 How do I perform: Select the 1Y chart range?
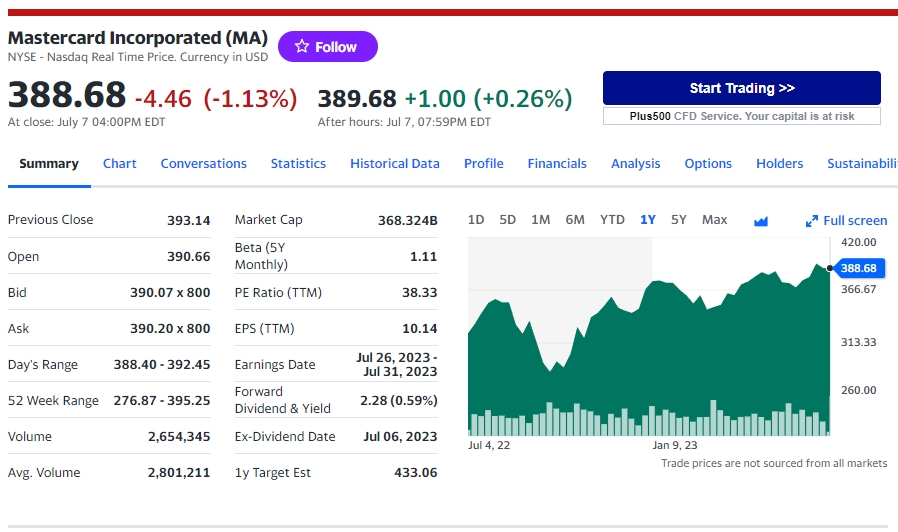[x=648, y=220]
